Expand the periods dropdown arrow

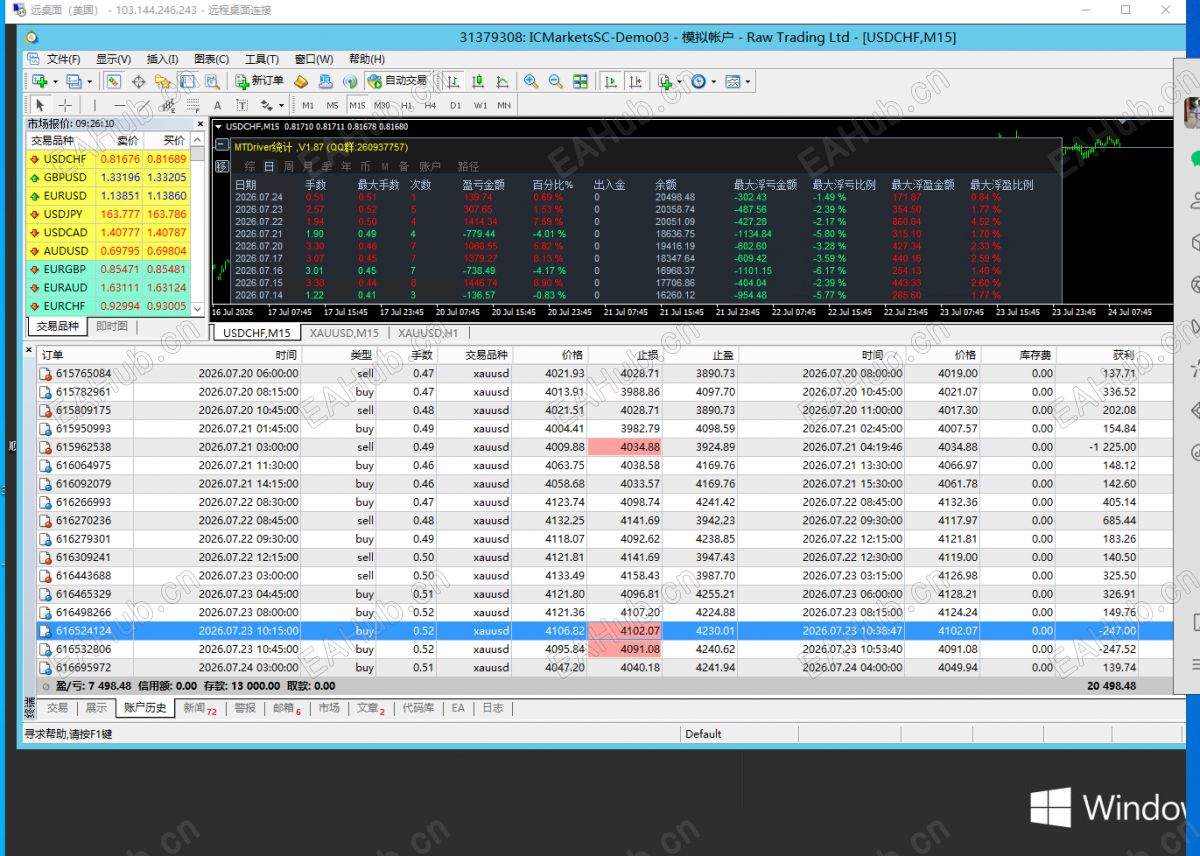(x=713, y=82)
